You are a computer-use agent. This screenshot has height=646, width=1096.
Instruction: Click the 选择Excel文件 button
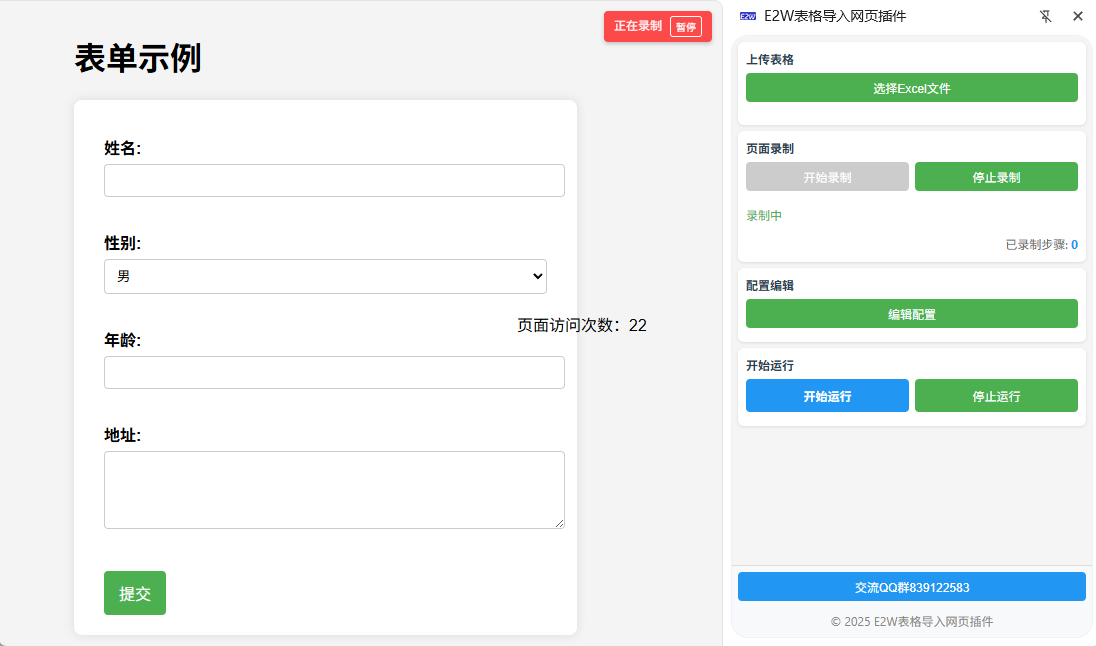pos(911,88)
